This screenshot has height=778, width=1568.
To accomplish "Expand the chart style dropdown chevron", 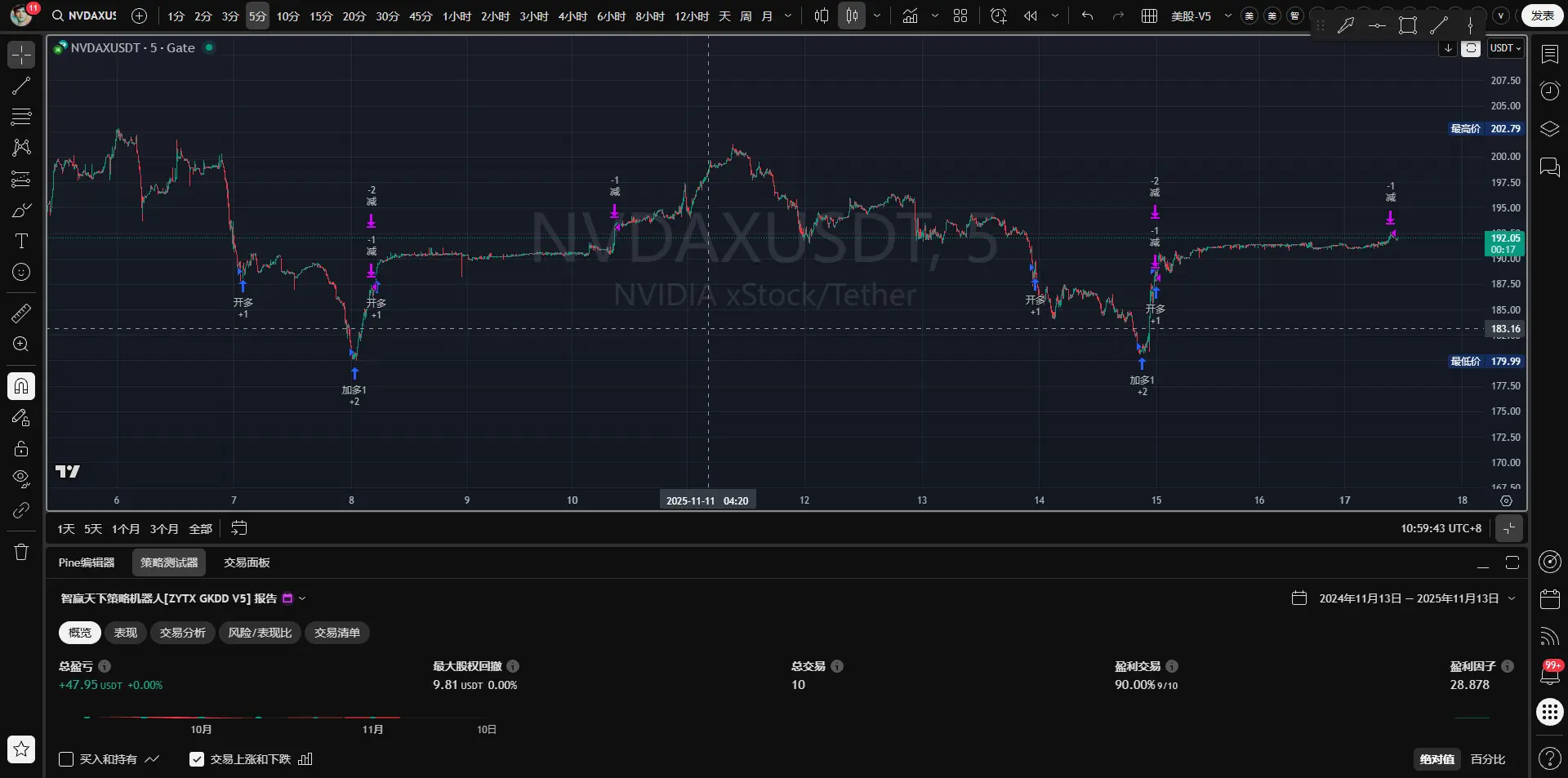I will (x=876, y=16).
